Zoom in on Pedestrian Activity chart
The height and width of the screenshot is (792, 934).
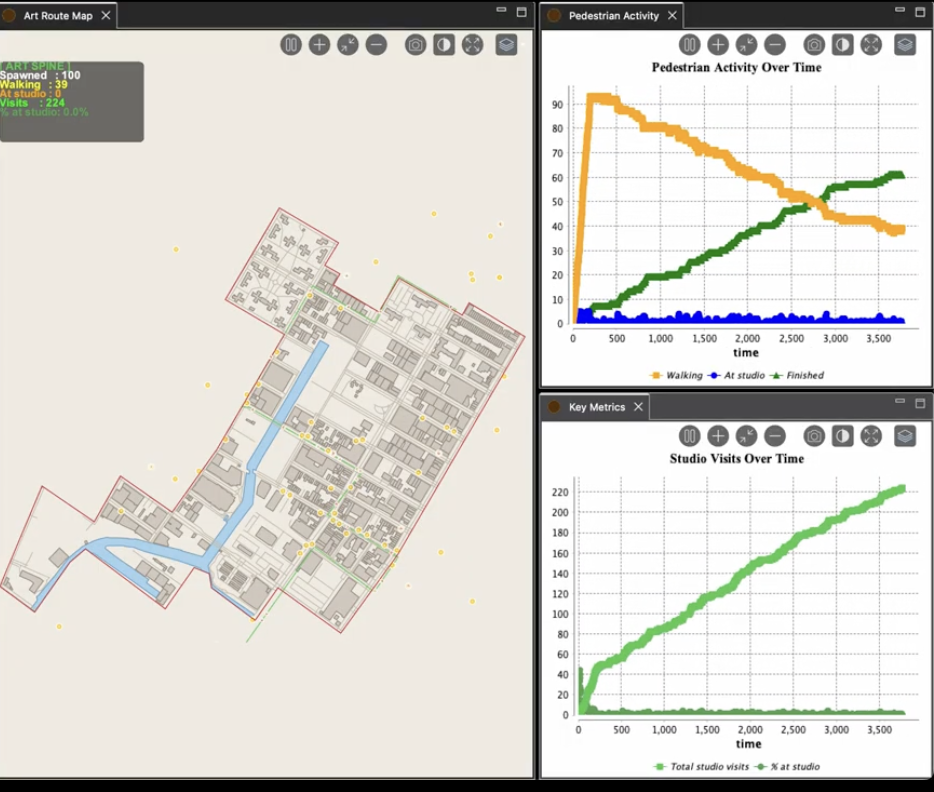(718, 45)
